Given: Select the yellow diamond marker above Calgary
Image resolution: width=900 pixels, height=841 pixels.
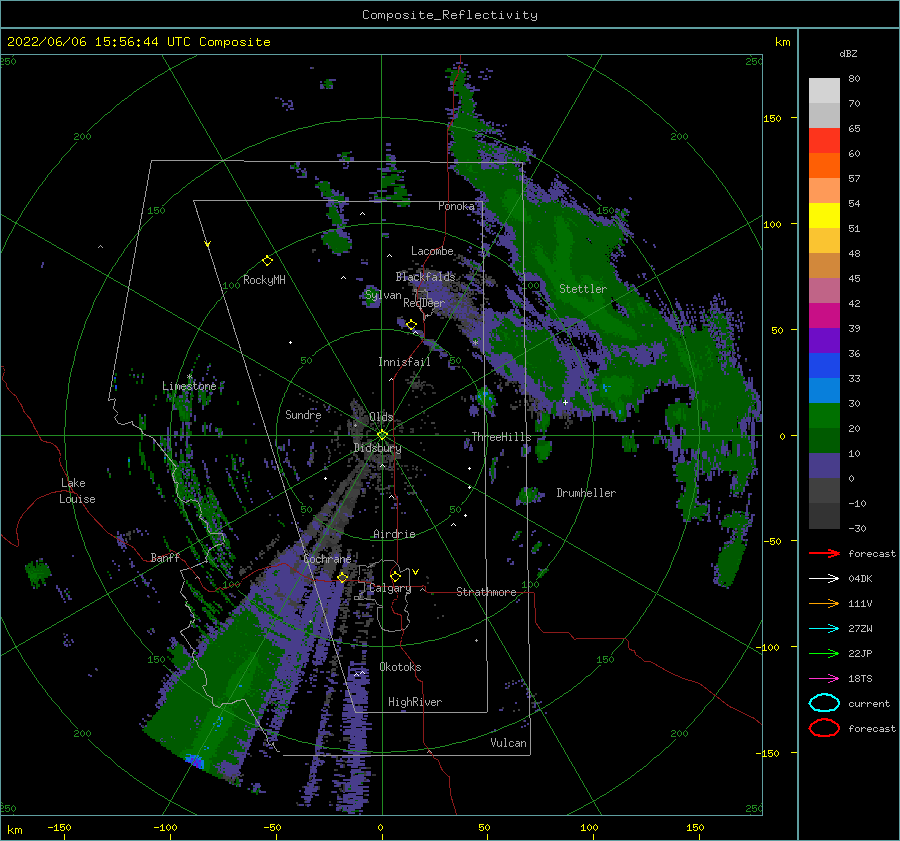Looking at the screenshot, I should (395, 576).
